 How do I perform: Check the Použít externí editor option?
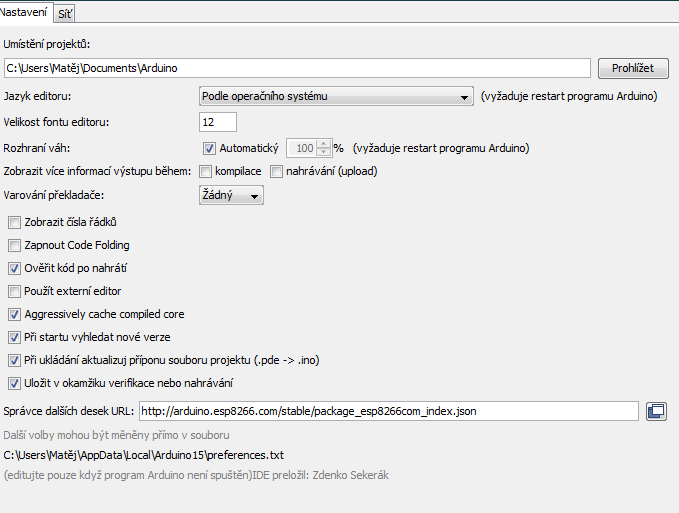(x=14, y=291)
